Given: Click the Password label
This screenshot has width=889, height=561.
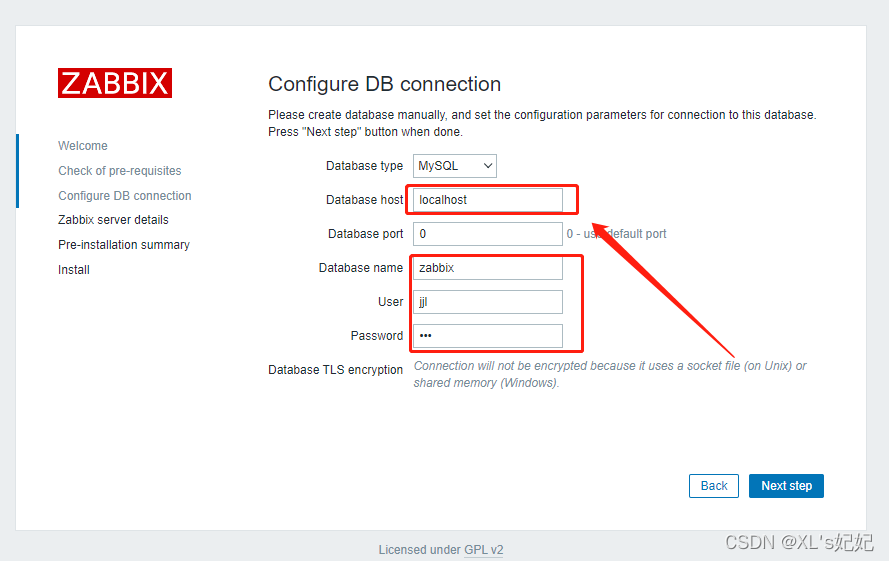Looking at the screenshot, I should 377,336.
